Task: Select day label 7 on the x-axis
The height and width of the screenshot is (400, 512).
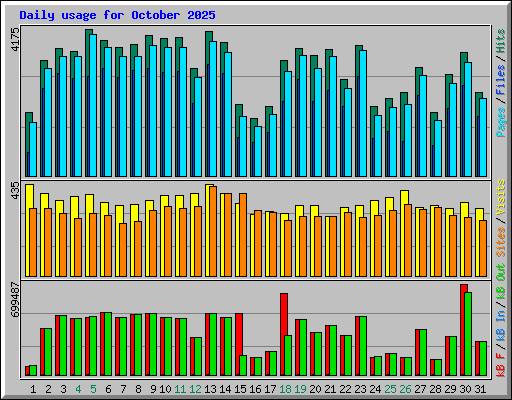Action: click(x=123, y=389)
